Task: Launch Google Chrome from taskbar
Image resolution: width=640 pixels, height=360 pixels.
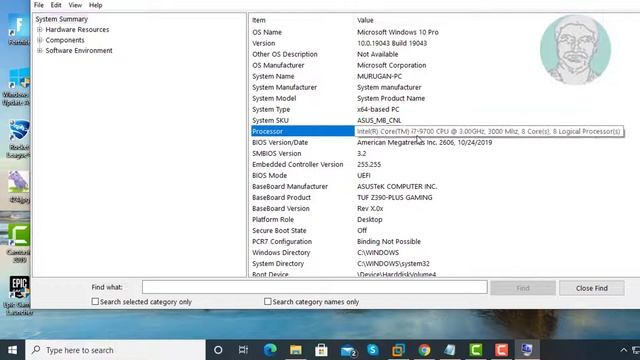Action: (x=424, y=350)
